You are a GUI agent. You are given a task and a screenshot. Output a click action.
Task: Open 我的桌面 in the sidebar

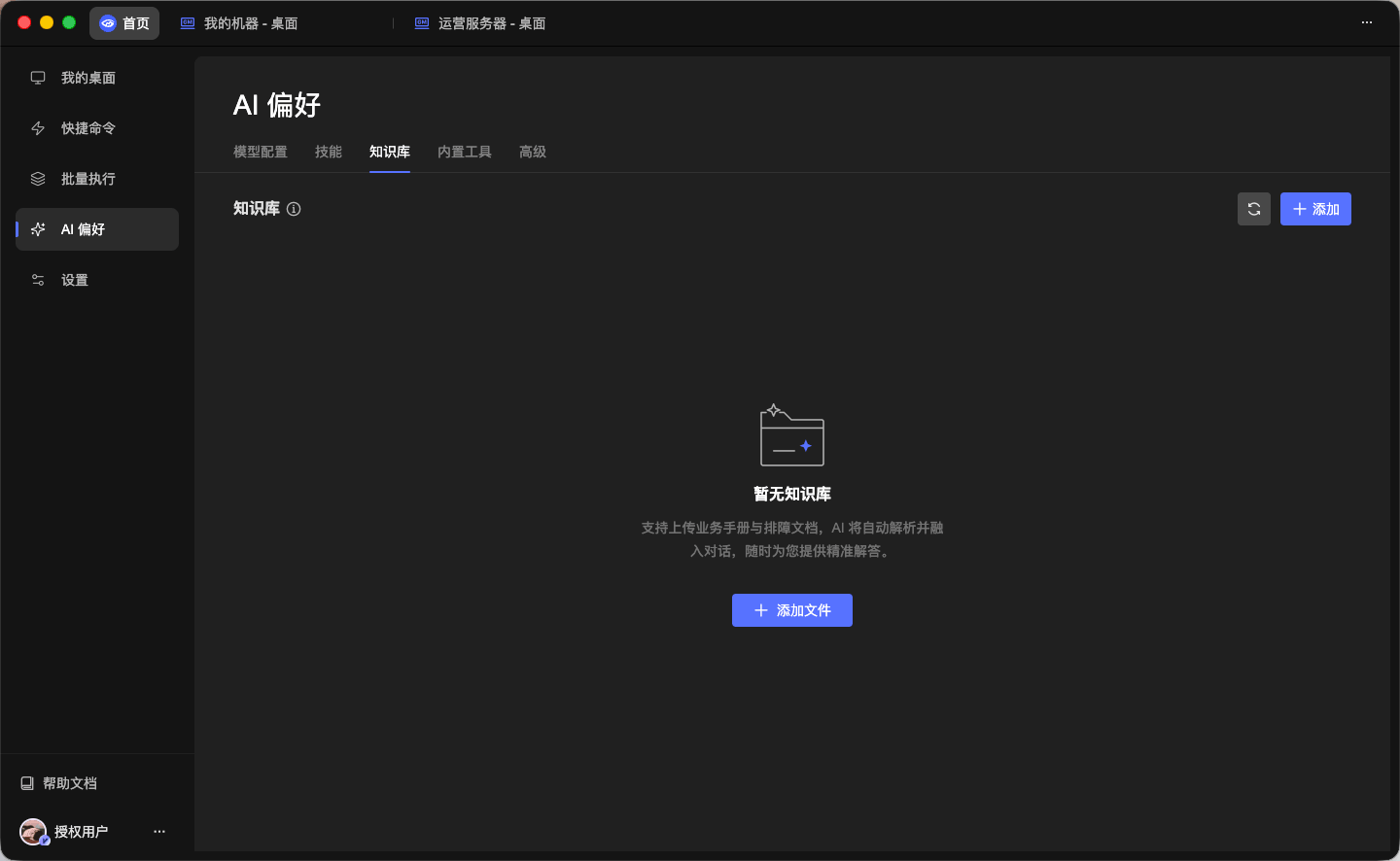coord(97,78)
